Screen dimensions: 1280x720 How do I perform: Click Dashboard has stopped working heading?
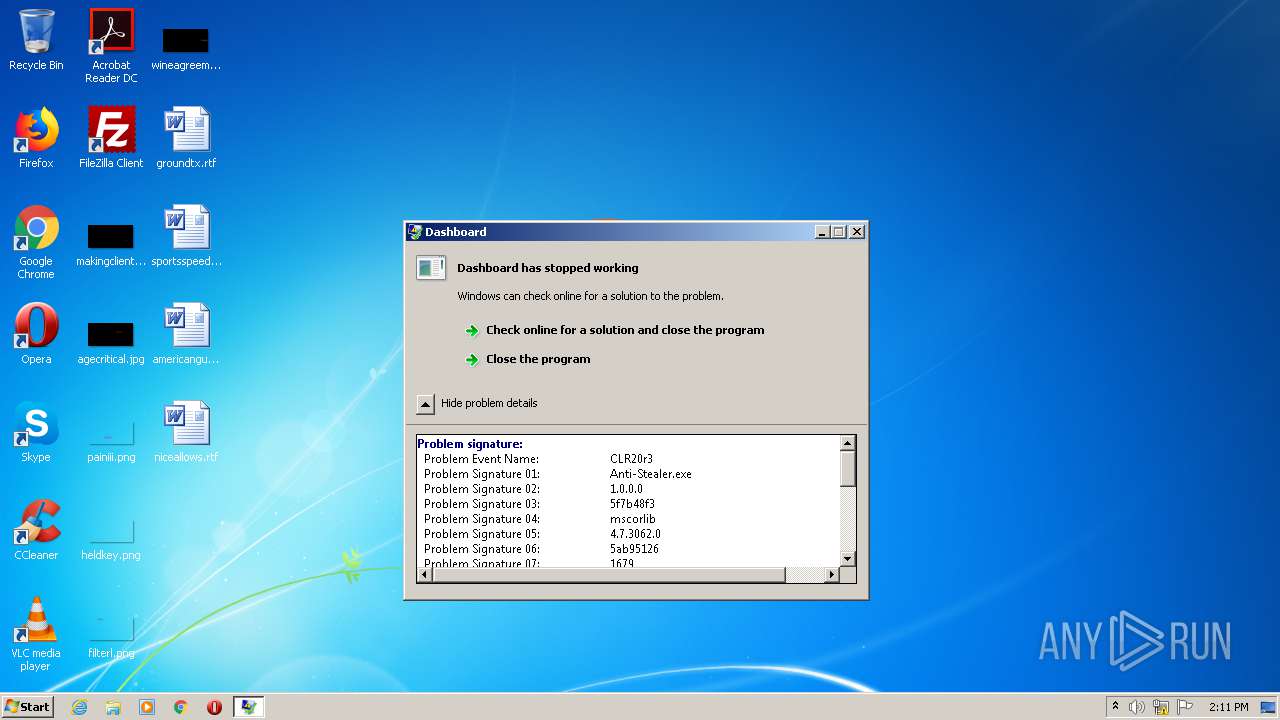[547, 268]
